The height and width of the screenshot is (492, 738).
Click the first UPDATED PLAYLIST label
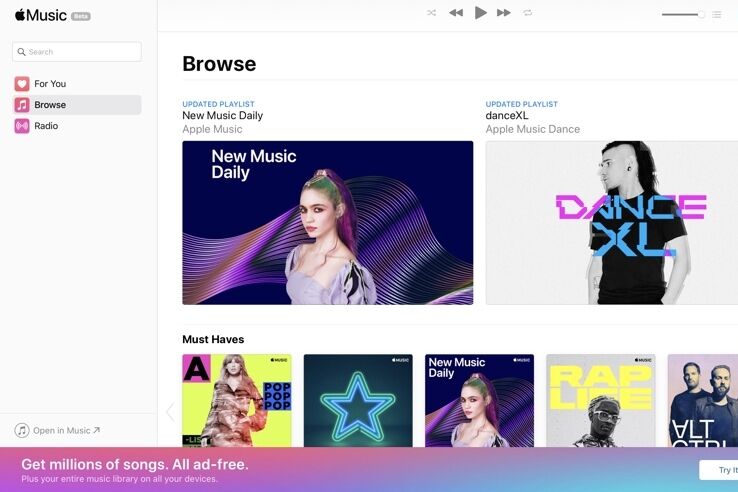pos(218,104)
